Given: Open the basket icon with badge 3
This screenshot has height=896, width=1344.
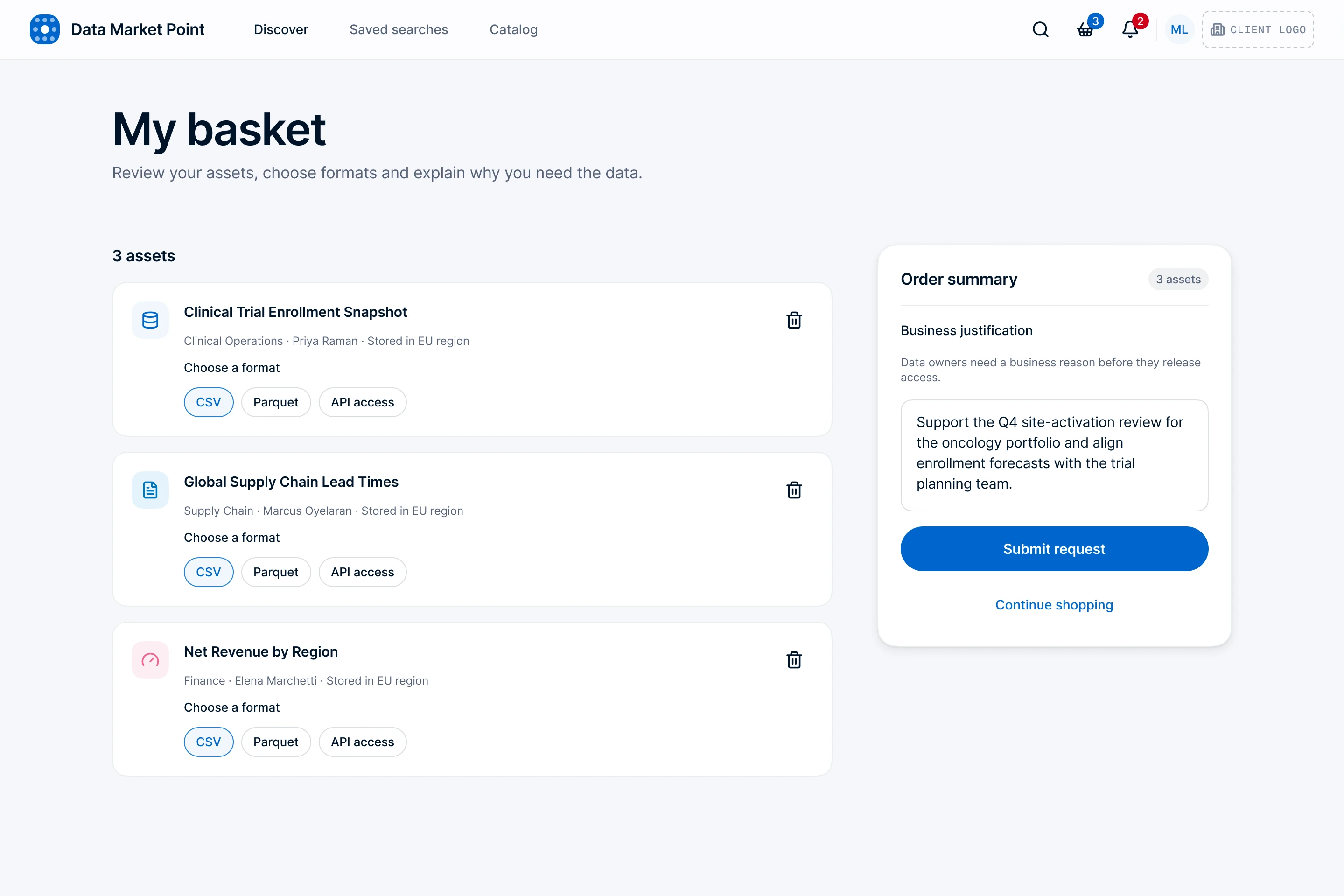Looking at the screenshot, I should coord(1086,29).
